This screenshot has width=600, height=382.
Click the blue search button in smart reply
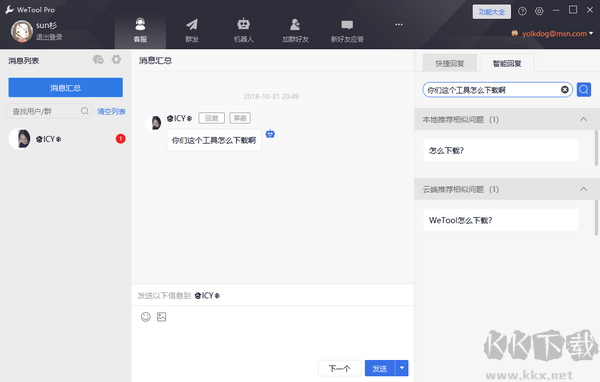(584, 90)
